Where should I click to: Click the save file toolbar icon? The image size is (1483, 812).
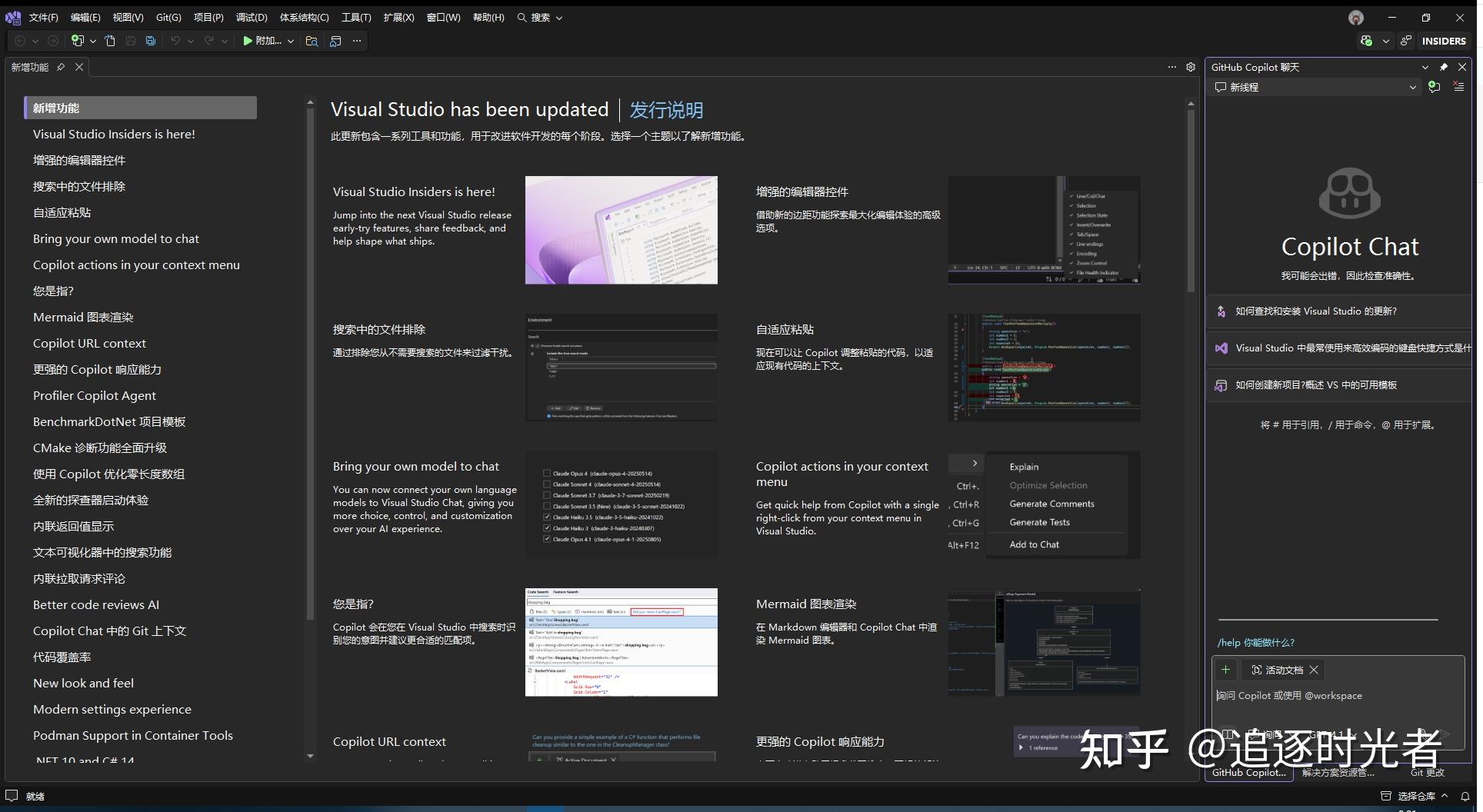coord(131,42)
